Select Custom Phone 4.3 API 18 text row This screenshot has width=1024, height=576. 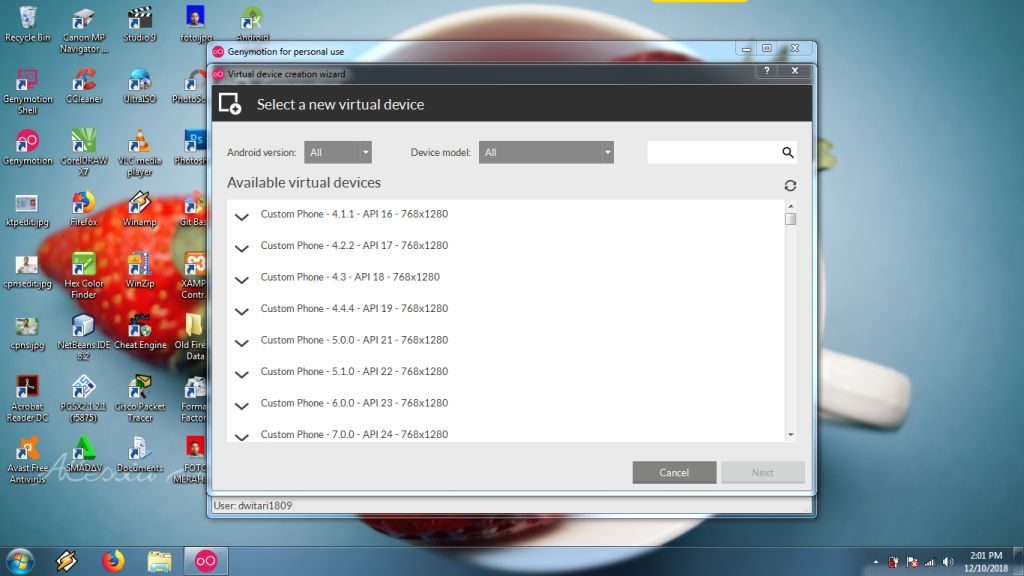tap(350, 277)
